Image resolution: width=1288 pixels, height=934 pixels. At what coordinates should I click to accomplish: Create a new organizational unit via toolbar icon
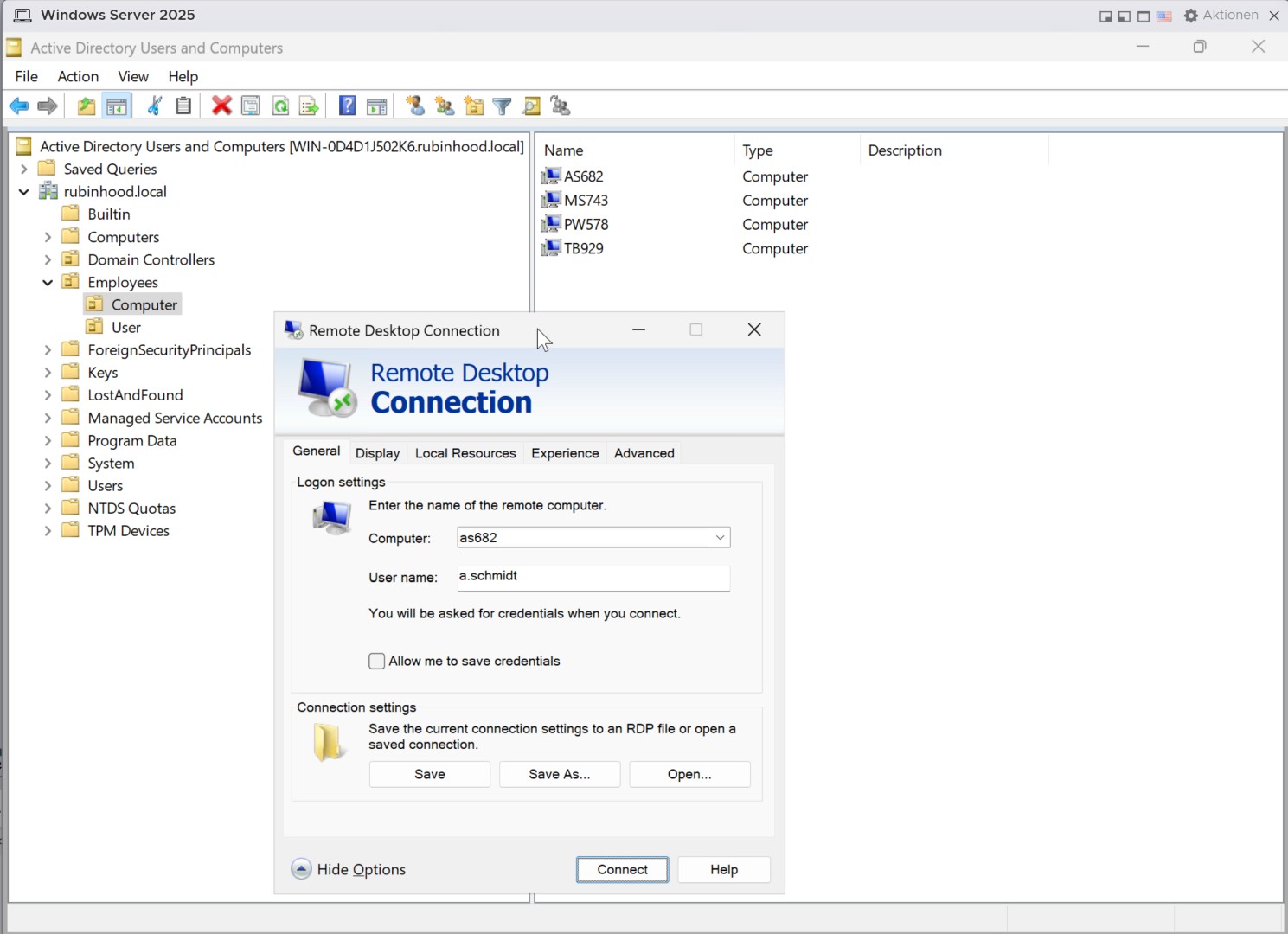(473, 106)
